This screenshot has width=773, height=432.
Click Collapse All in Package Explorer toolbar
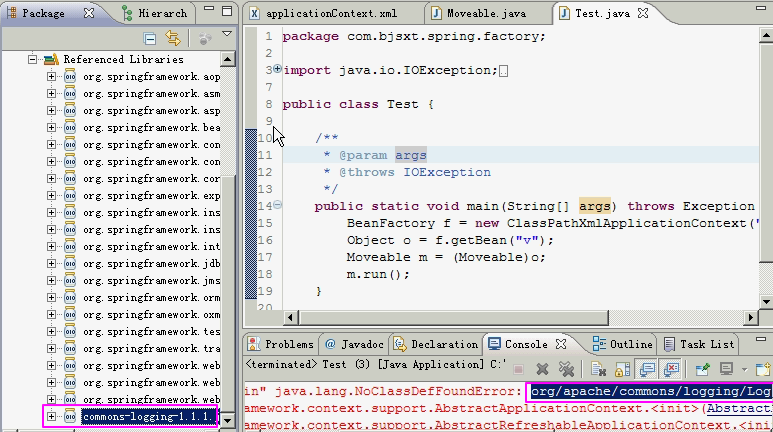coord(150,38)
